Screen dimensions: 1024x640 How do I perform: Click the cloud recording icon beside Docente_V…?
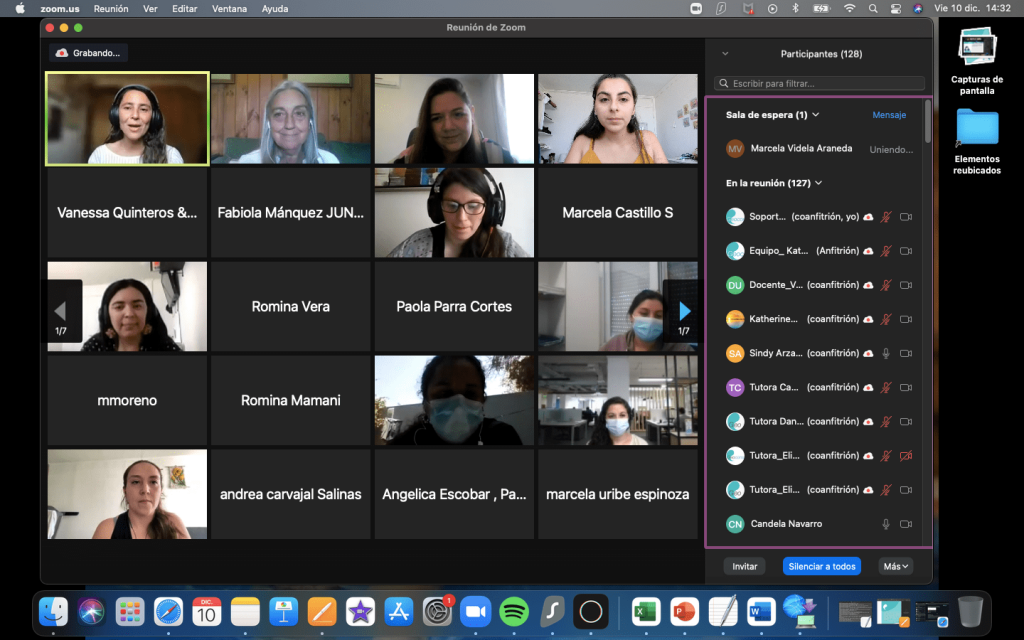point(868,285)
